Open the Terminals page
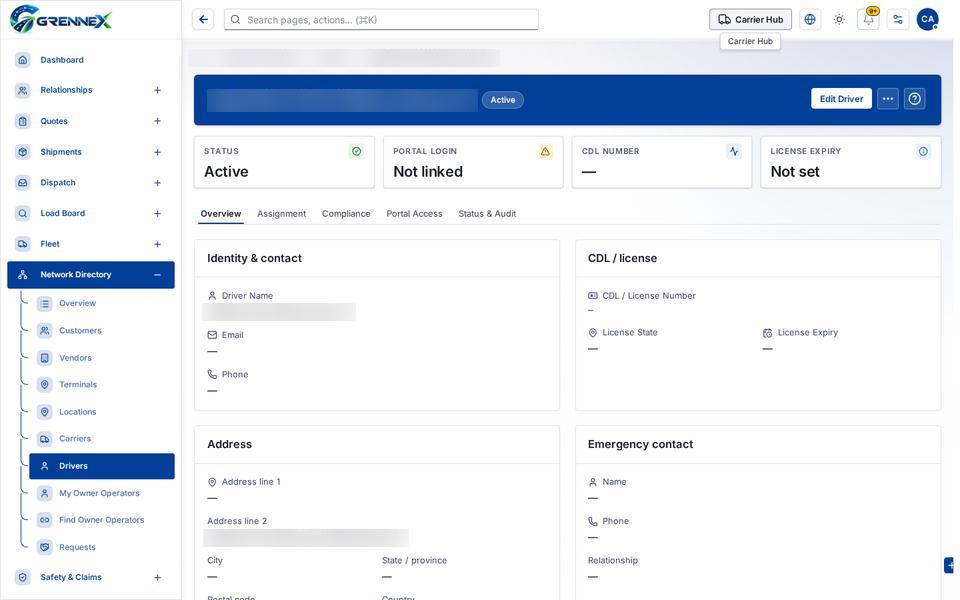The width and height of the screenshot is (960, 600). pos(102,384)
